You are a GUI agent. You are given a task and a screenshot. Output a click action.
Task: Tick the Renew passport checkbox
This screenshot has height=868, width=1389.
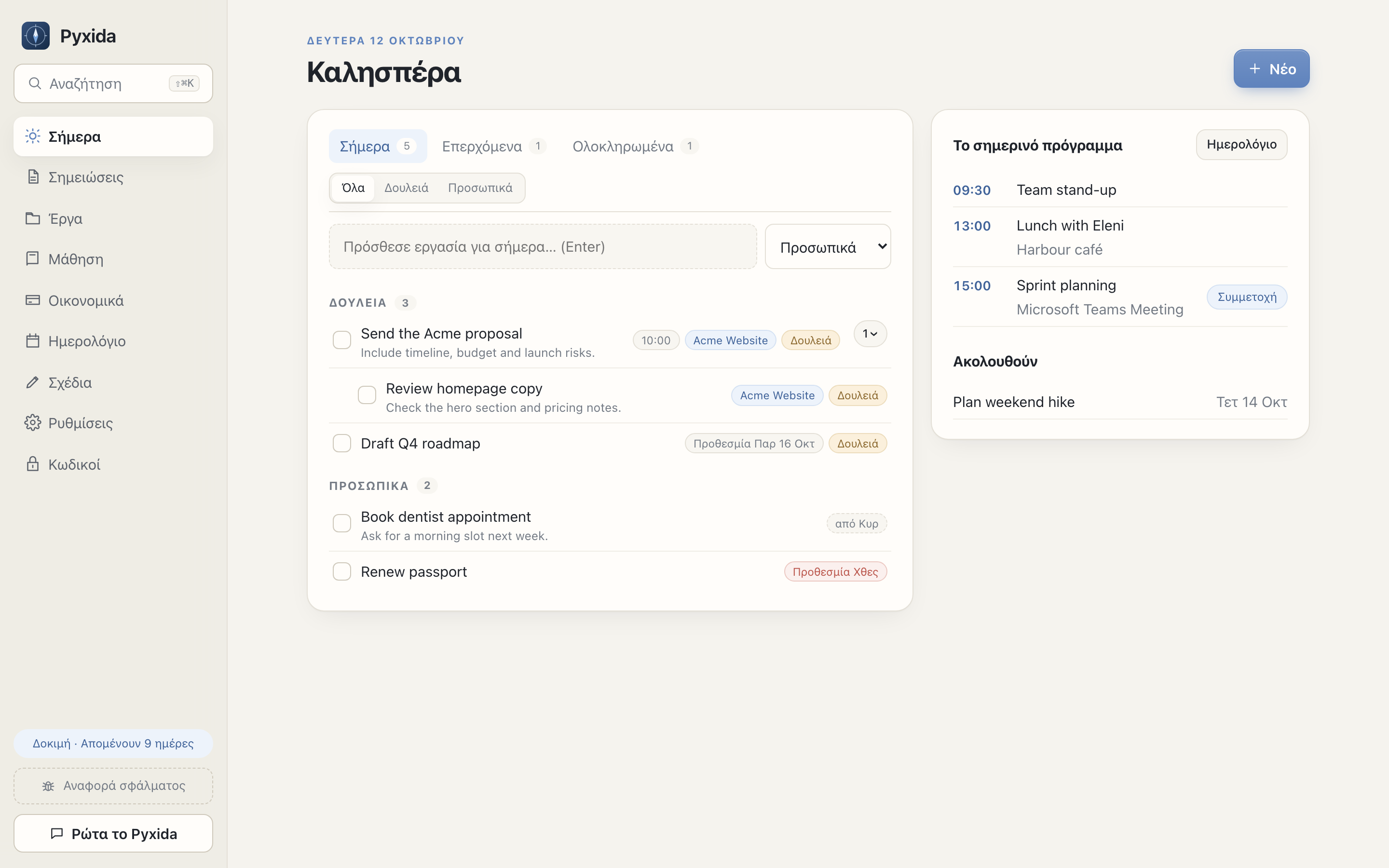pyautogui.click(x=342, y=571)
